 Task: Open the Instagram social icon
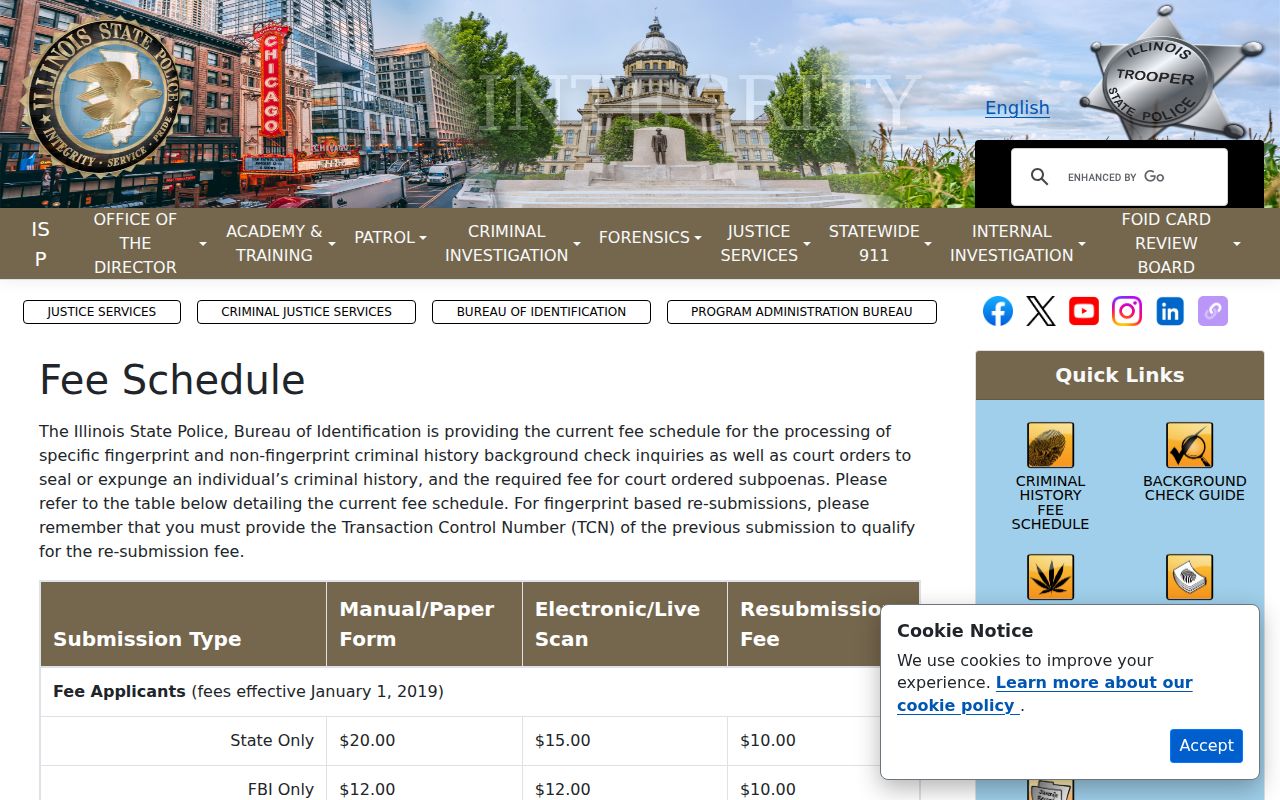point(1127,311)
